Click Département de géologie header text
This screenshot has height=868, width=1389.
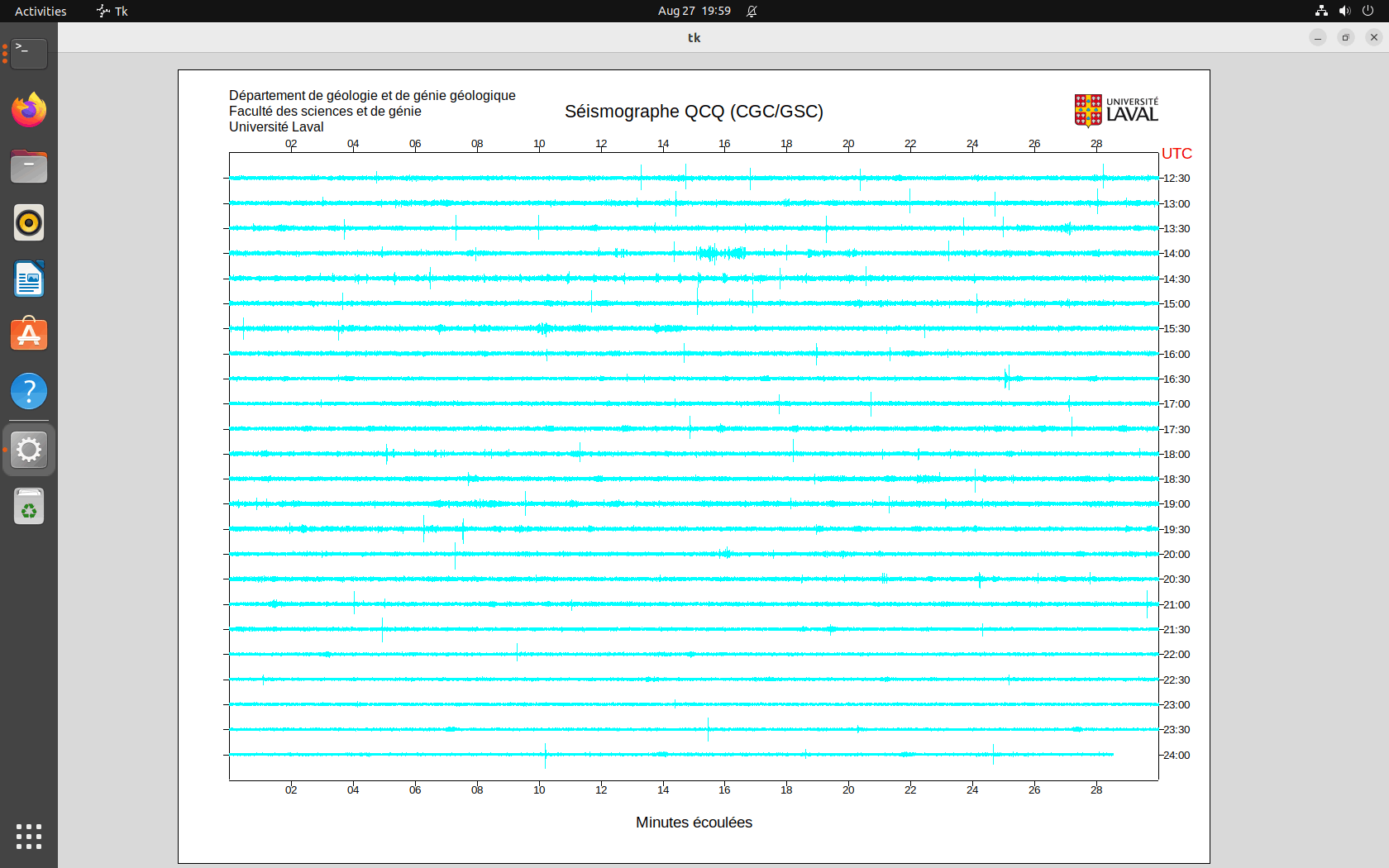click(x=372, y=96)
